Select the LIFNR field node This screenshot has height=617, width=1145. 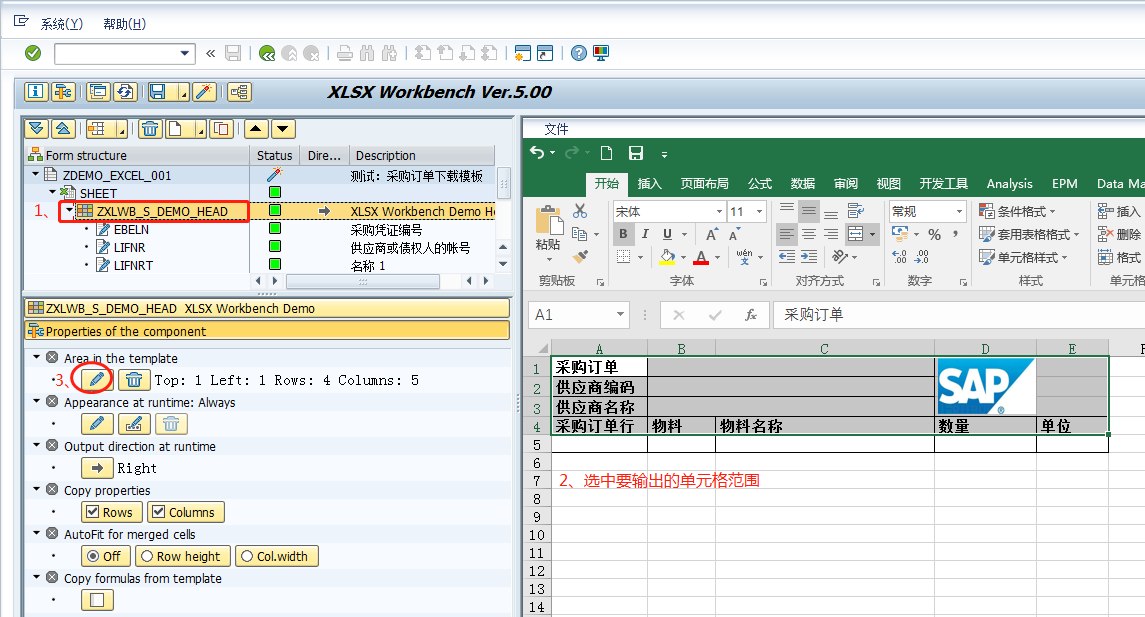coord(129,248)
